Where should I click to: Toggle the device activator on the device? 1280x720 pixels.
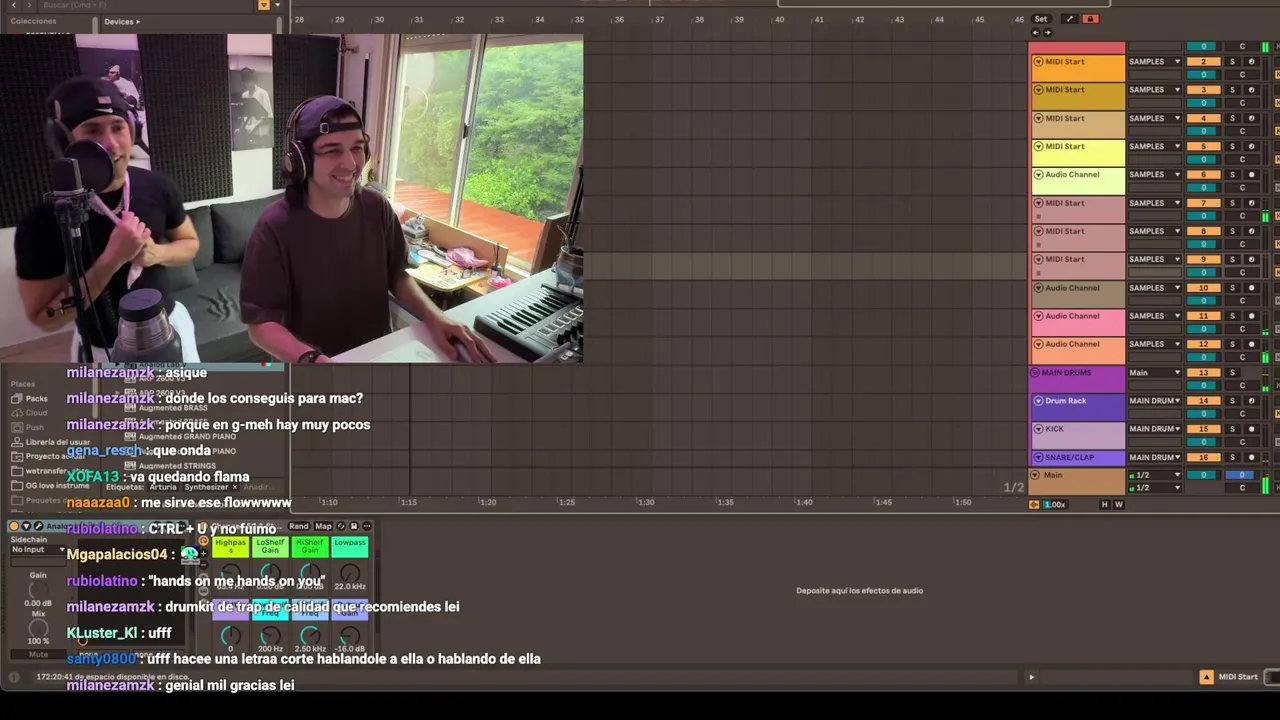click(x=14, y=526)
